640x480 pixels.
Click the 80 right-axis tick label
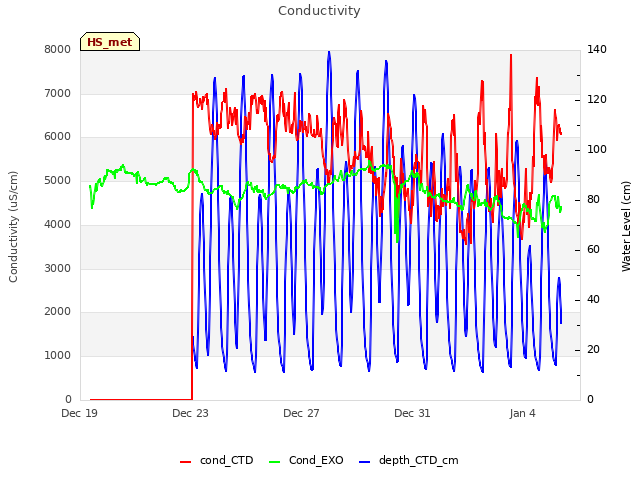tap(593, 200)
